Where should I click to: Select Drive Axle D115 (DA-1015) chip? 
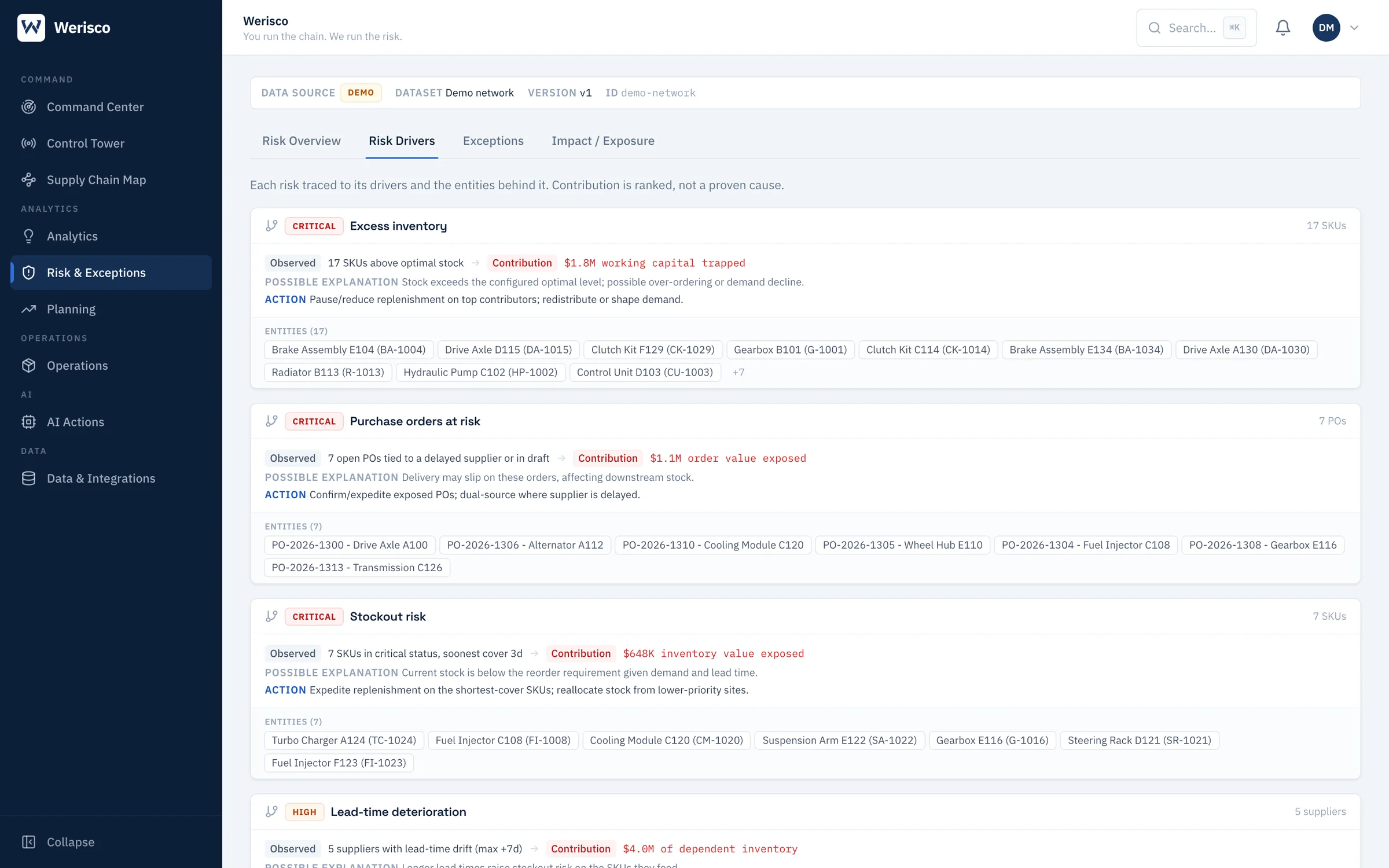[508, 350]
